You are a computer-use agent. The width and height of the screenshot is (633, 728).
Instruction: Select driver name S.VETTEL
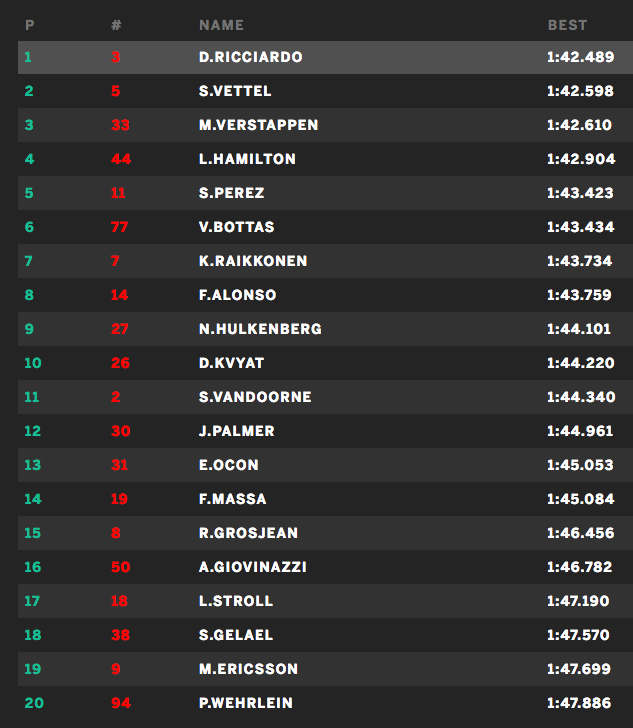[x=233, y=91]
